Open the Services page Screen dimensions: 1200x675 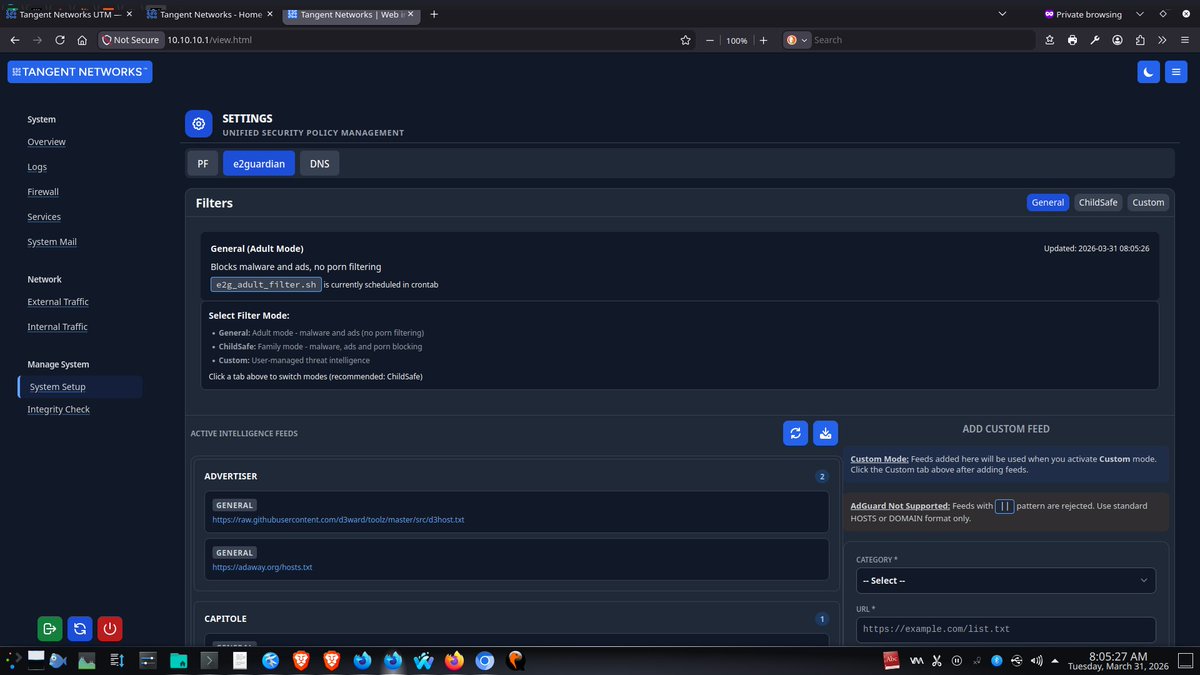(44, 217)
